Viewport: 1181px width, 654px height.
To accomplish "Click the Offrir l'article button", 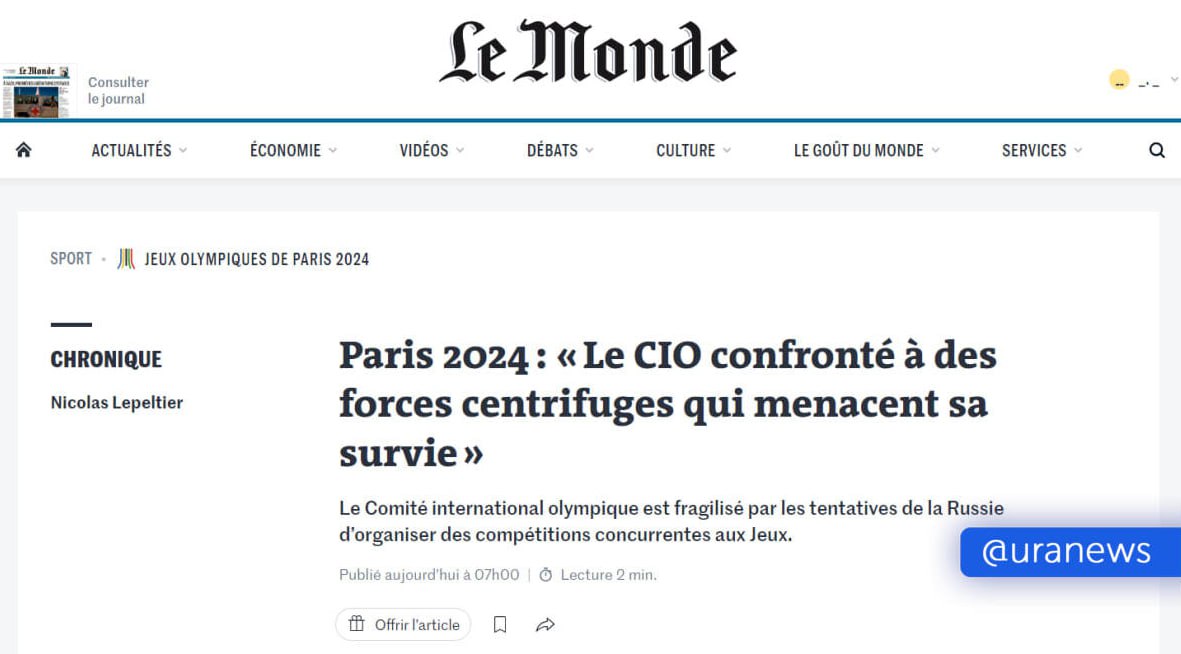I will coord(403,625).
